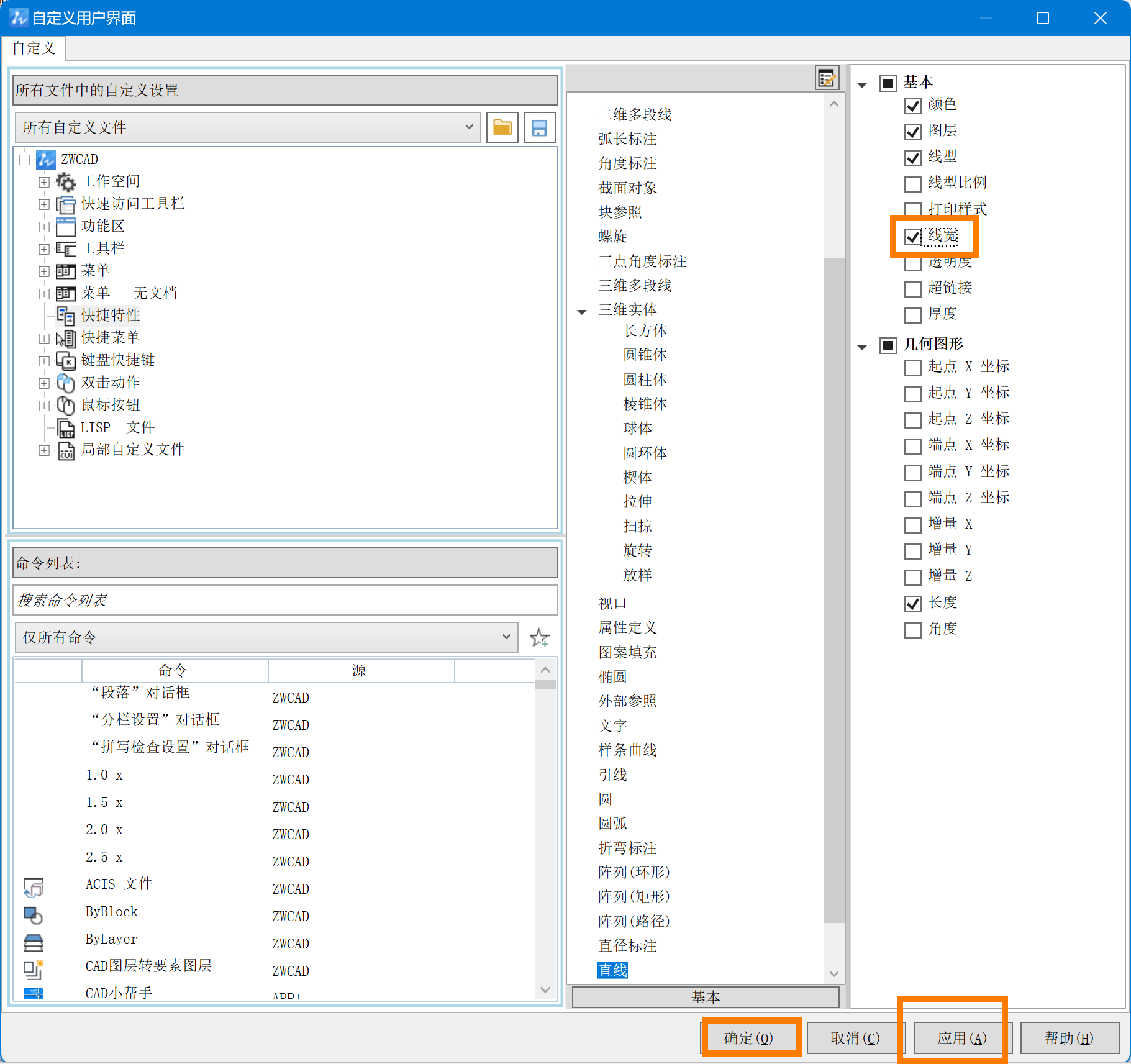Image resolution: width=1131 pixels, height=1064 pixels.
Task: Collapse the ZWCAD root tree node
Action: pos(24,160)
